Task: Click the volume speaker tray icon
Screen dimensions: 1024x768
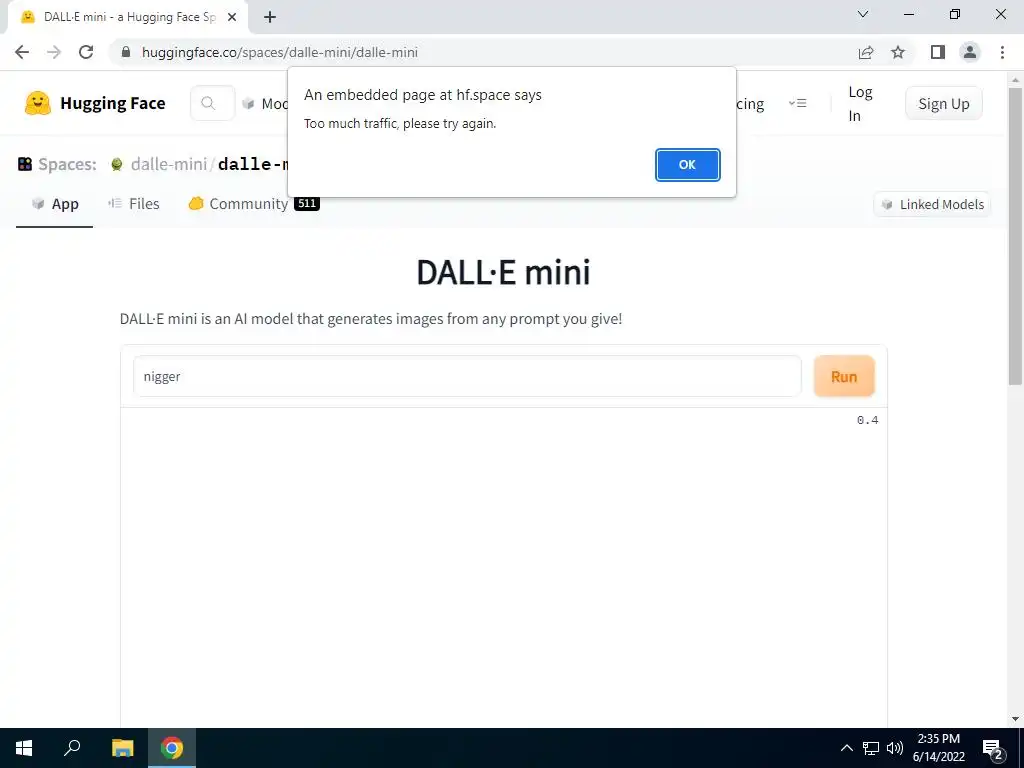Action: point(895,748)
